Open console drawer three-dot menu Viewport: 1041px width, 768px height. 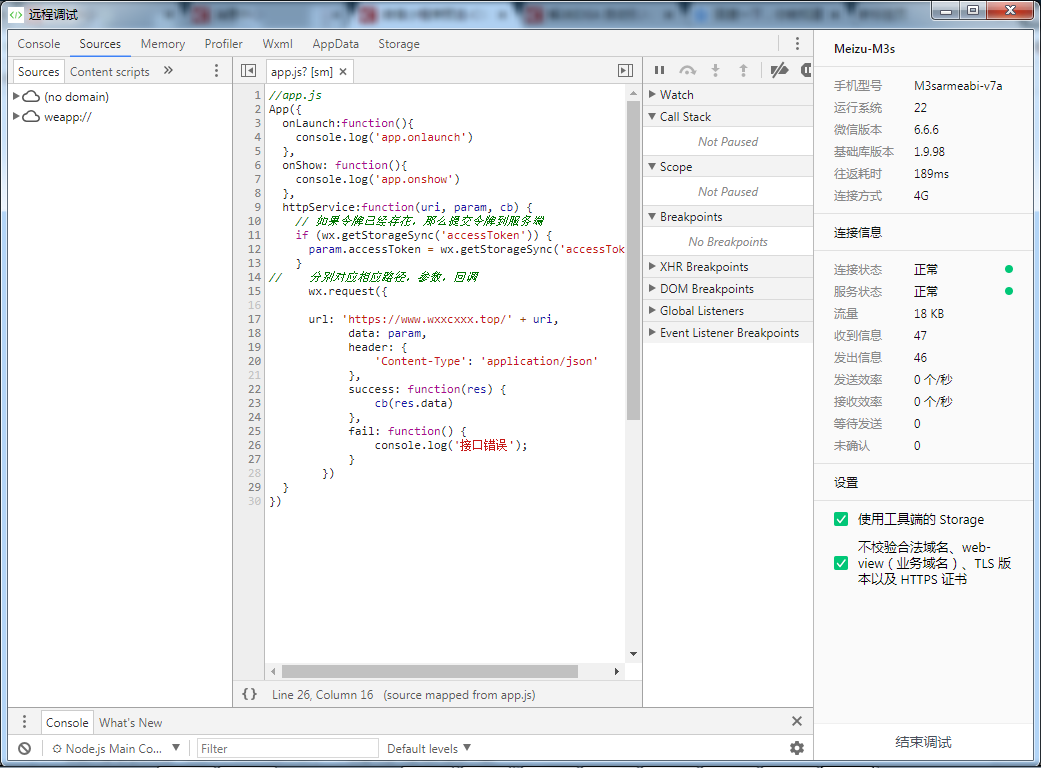coord(25,722)
